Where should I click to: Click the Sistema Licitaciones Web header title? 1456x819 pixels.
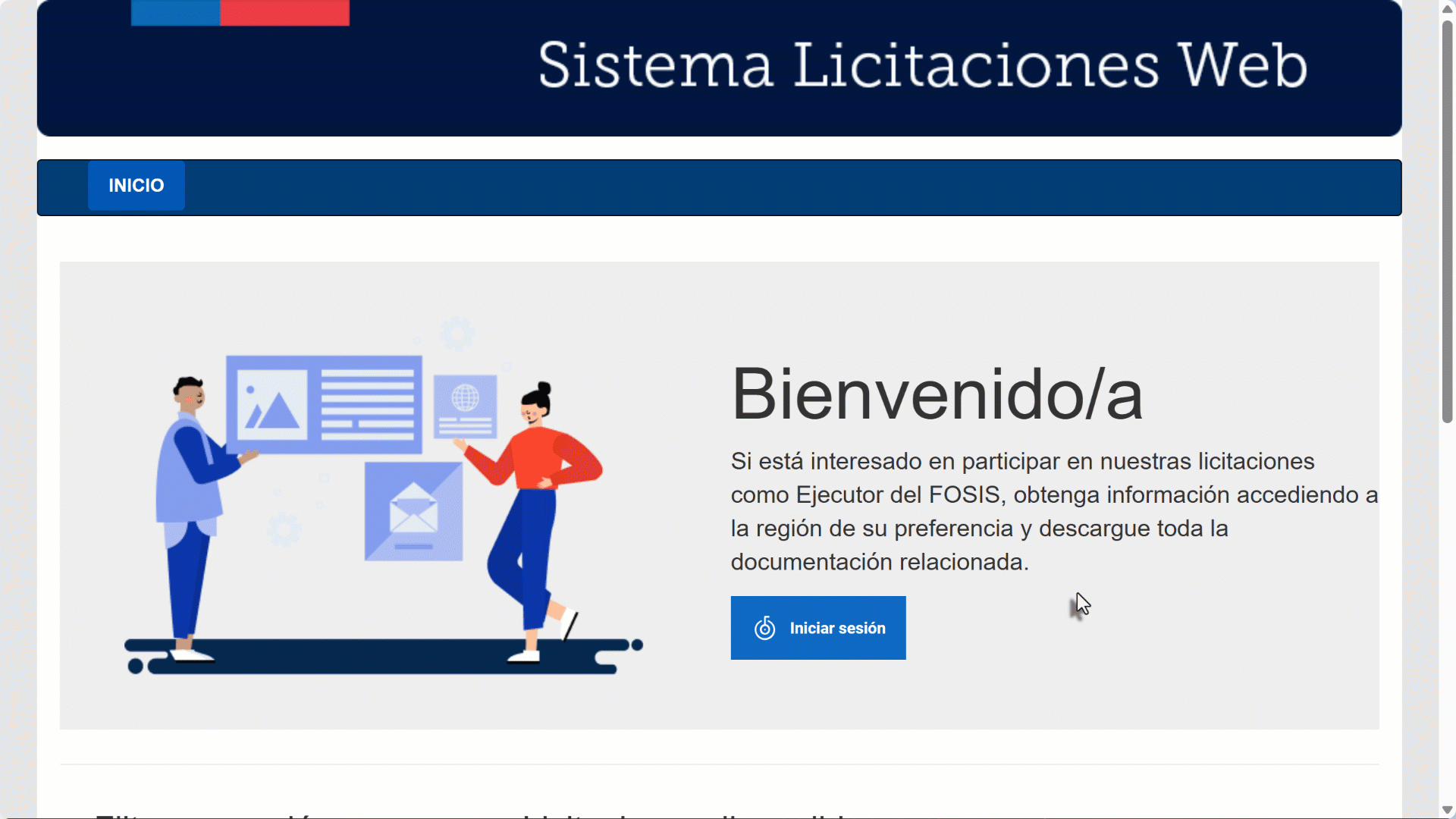pos(922,65)
